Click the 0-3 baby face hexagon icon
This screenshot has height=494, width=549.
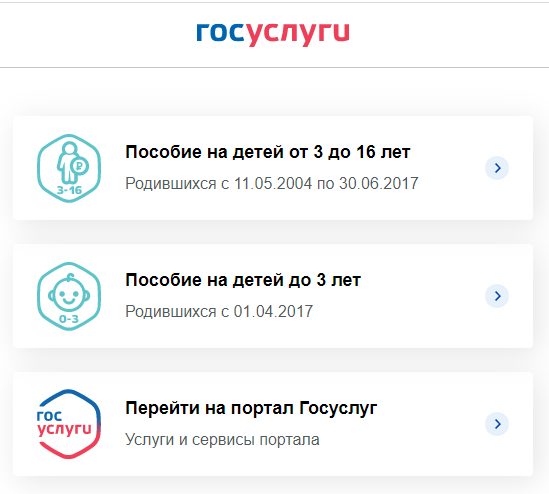click(69, 296)
